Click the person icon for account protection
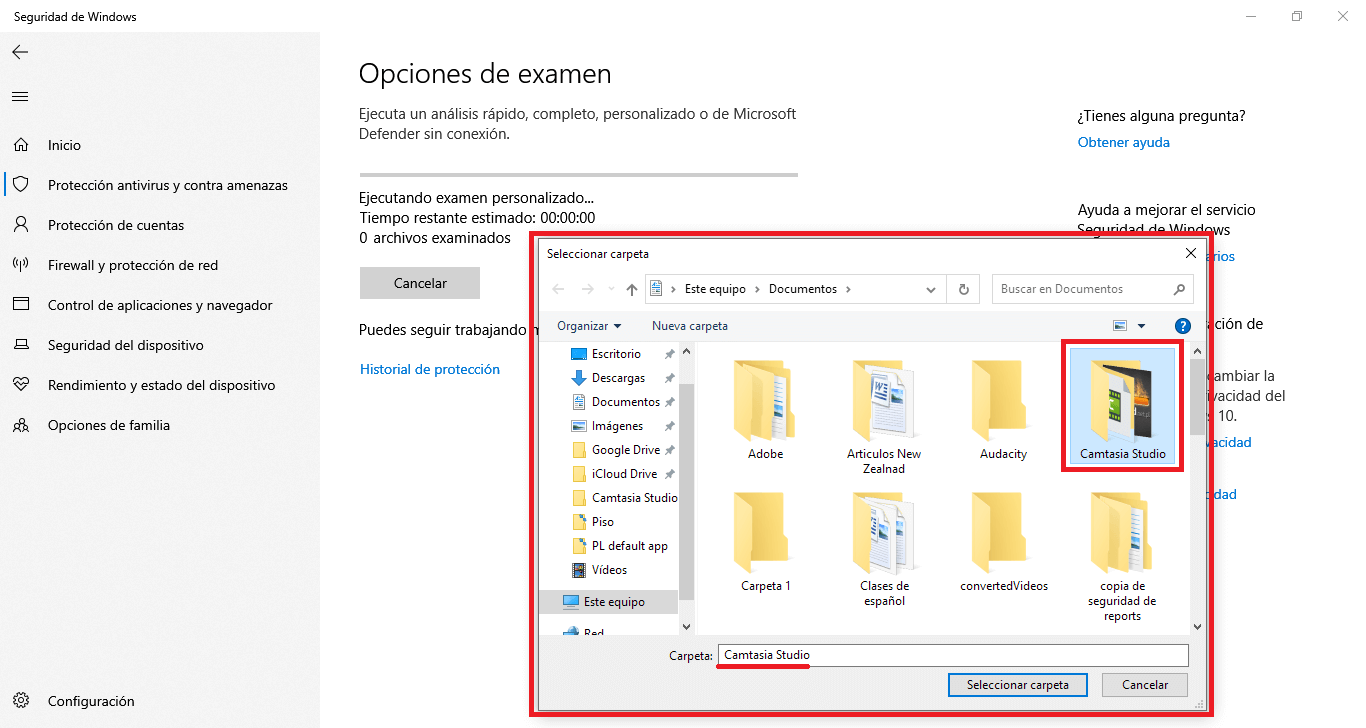 20,225
